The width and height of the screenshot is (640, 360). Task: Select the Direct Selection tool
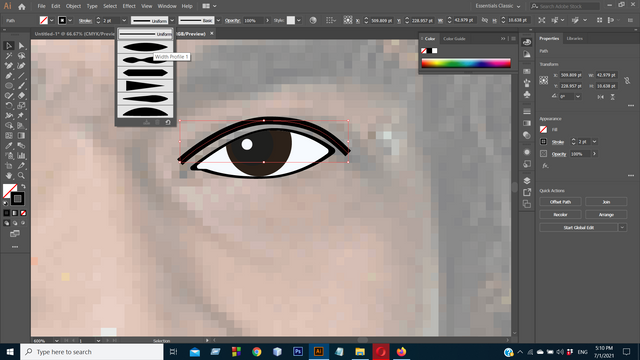point(21,46)
